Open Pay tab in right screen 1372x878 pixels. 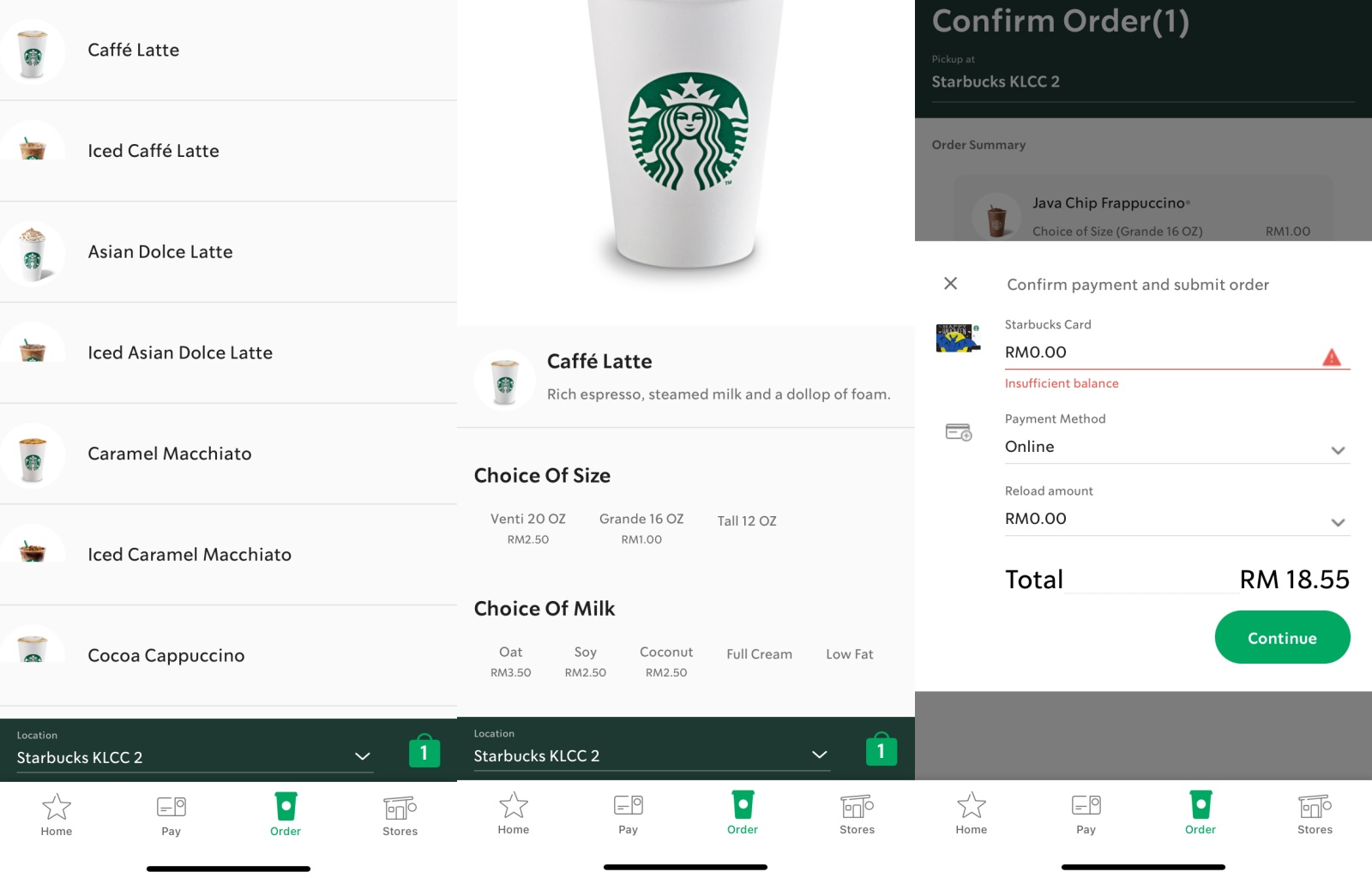[x=1086, y=813]
